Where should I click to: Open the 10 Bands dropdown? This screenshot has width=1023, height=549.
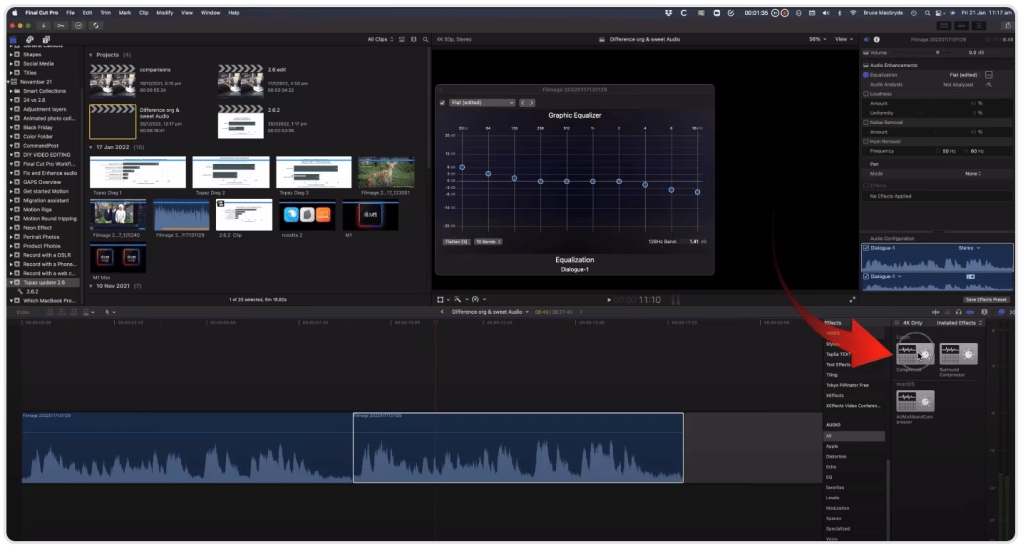(x=488, y=242)
